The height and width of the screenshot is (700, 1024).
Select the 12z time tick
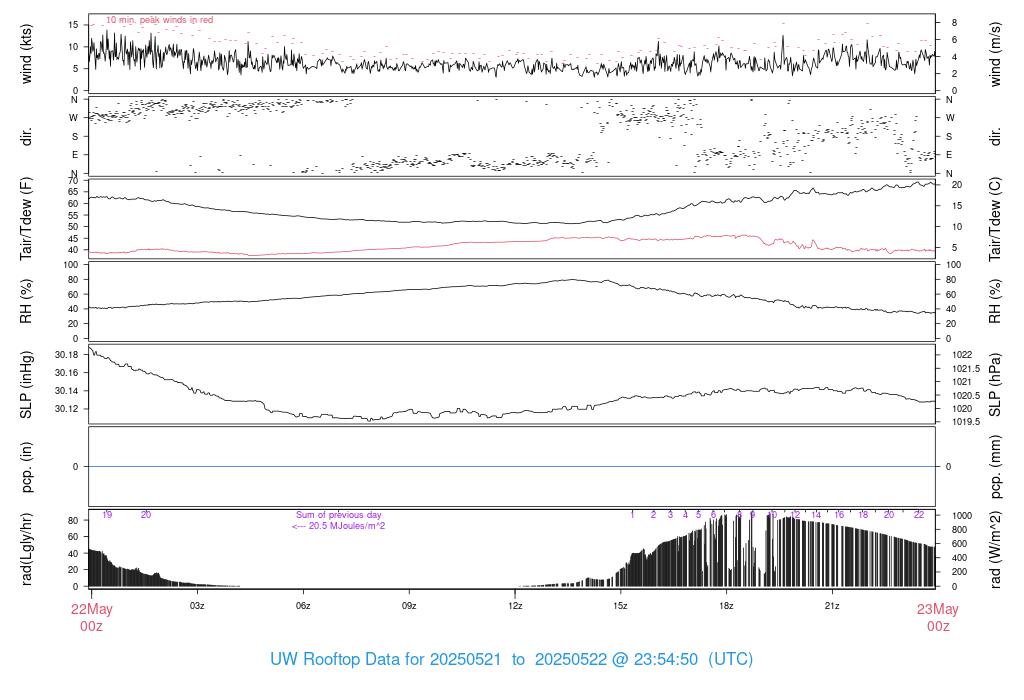coord(515,605)
